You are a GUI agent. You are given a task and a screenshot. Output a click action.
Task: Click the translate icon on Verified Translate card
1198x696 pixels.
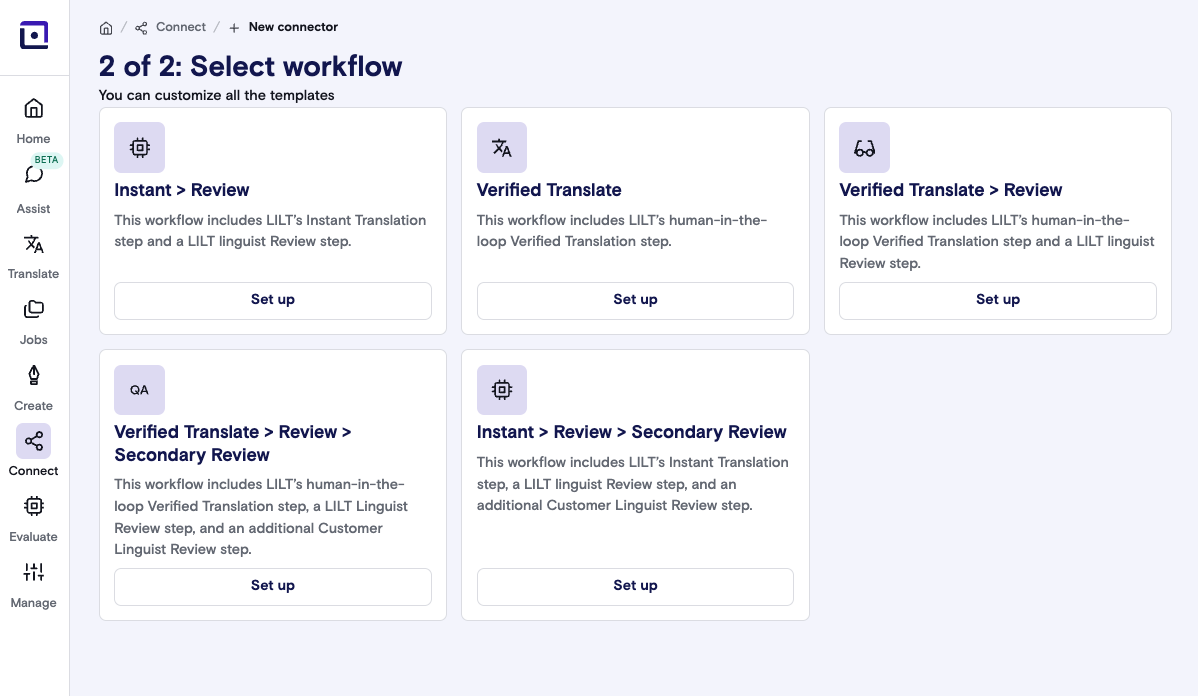point(502,147)
